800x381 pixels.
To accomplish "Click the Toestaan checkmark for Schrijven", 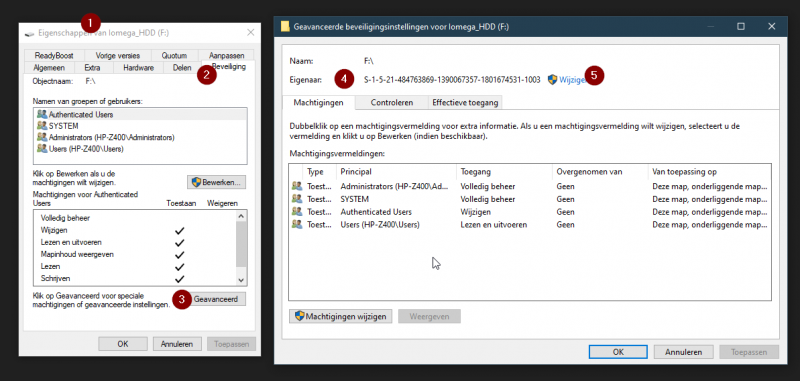I will pyautogui.click(x=179, y=279).
